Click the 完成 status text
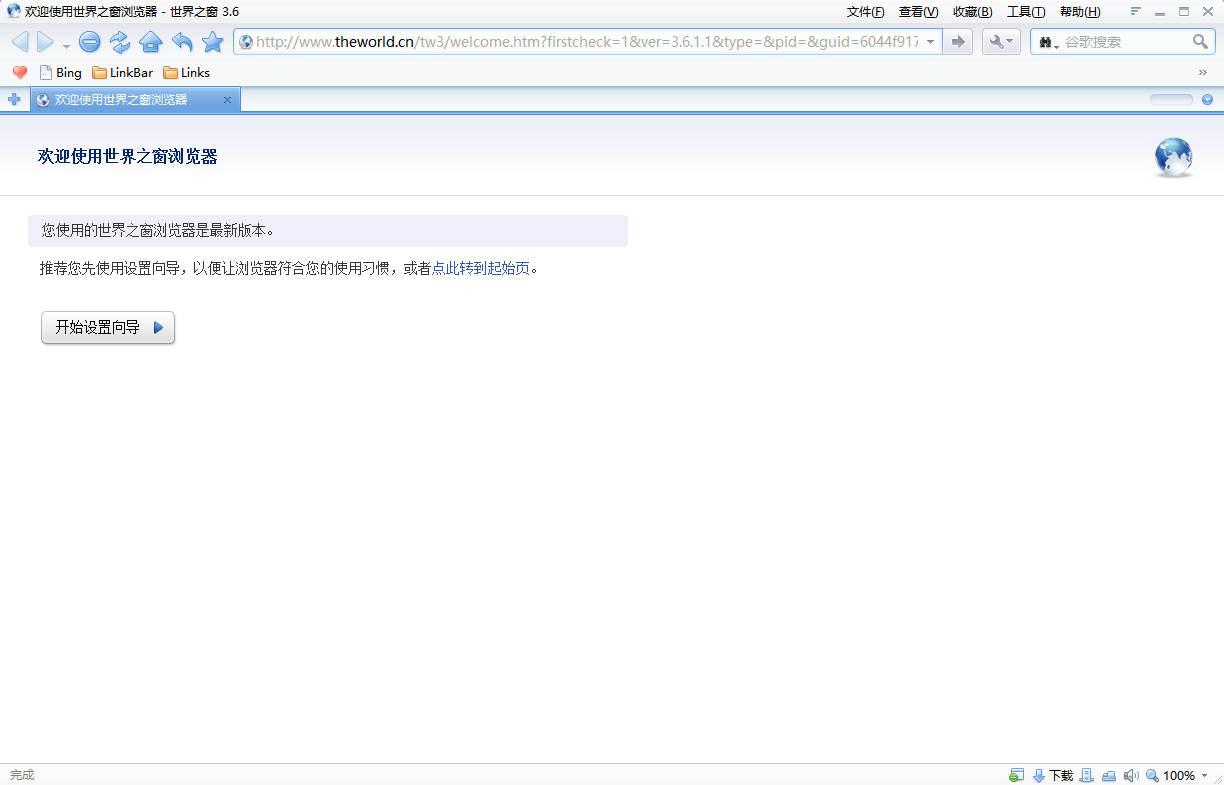 coord(22,775)
